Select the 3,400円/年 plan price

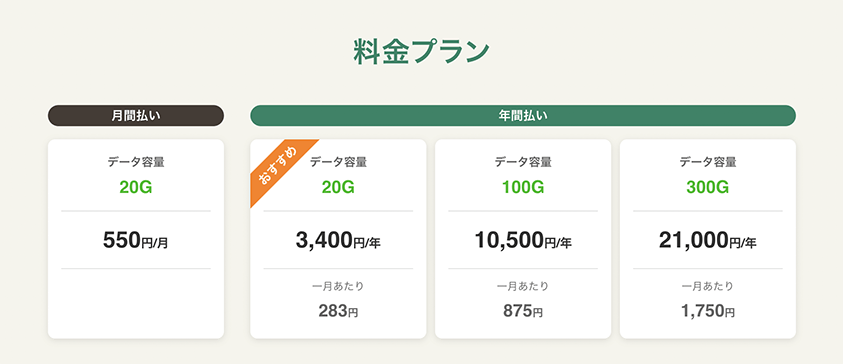pyautogui.click(x=338, y=241)
